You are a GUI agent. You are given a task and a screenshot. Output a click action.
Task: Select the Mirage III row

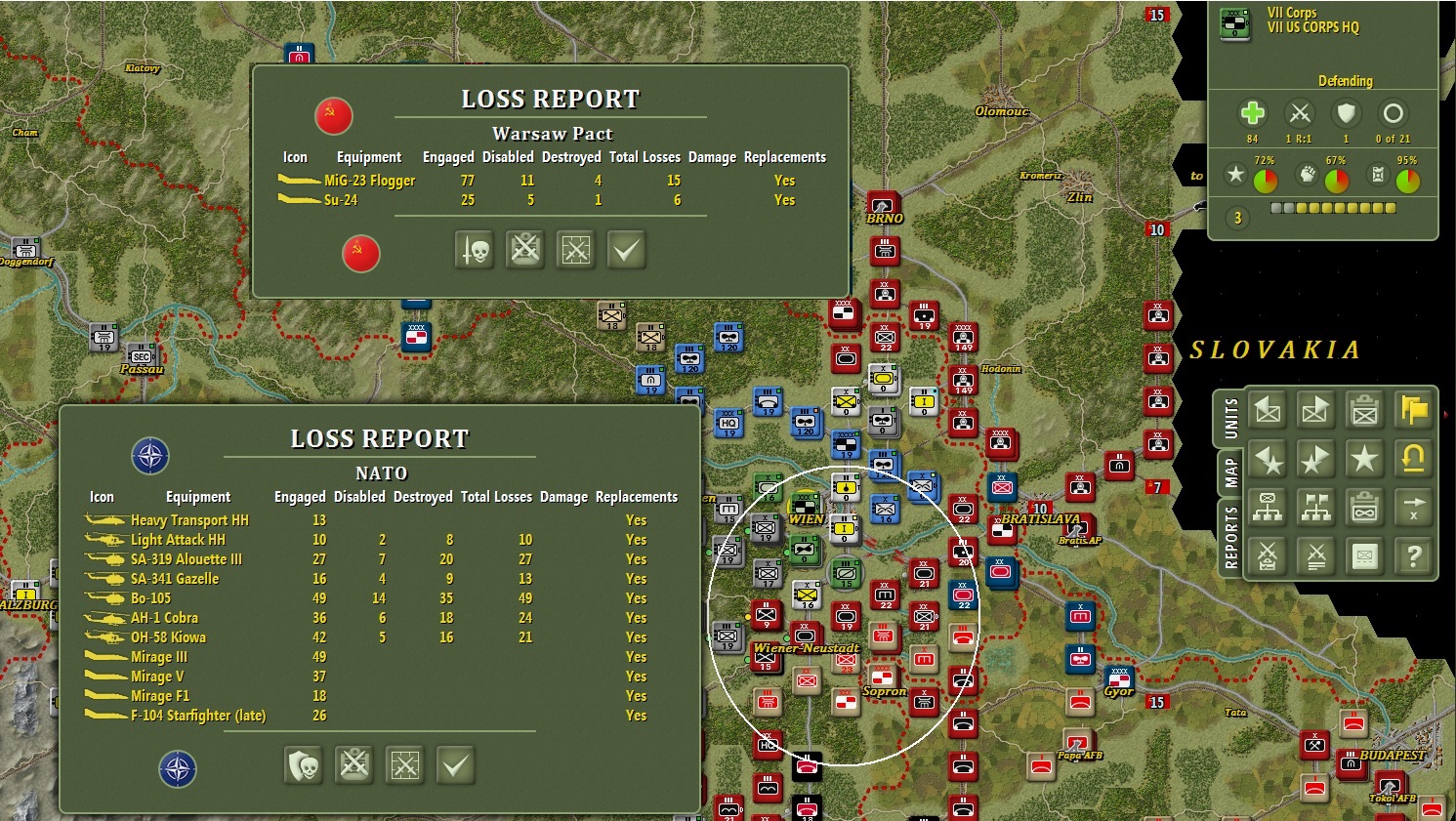coord(381,657)
